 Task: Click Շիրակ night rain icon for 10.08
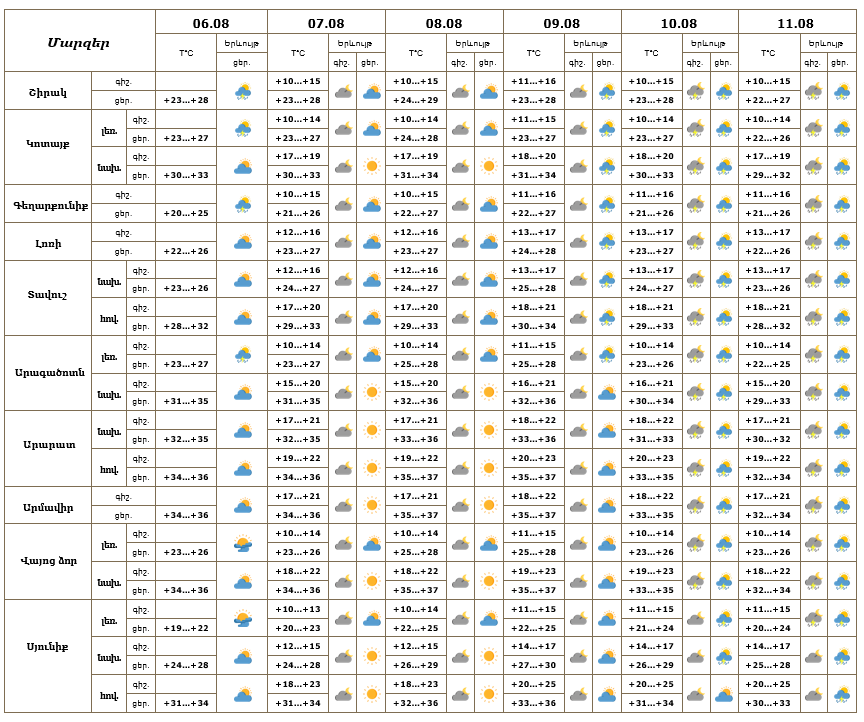pyautogui.click(x=696, y=91)
